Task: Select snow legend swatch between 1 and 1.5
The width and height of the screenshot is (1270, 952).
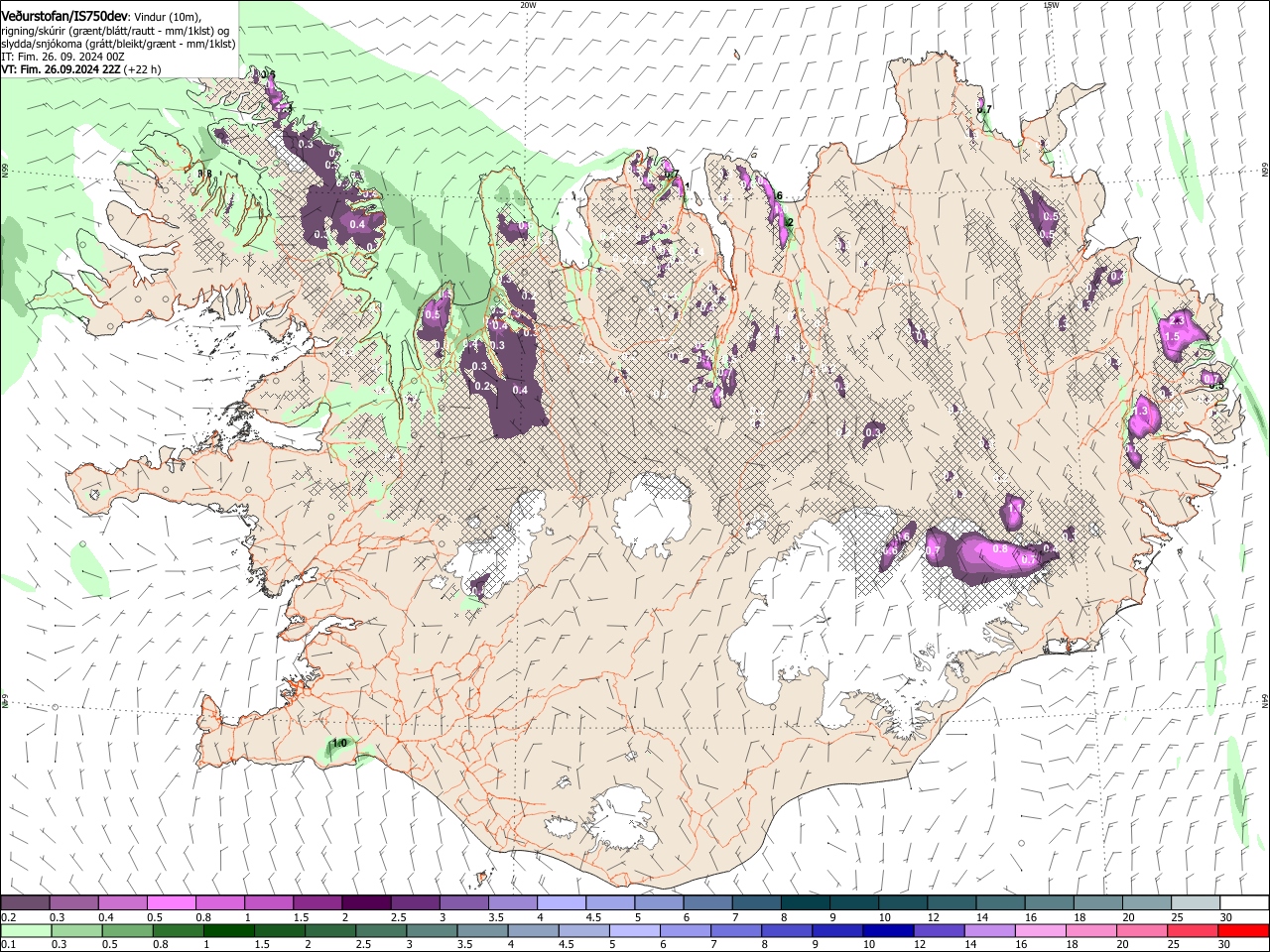Action: click(x=268, y=902)
